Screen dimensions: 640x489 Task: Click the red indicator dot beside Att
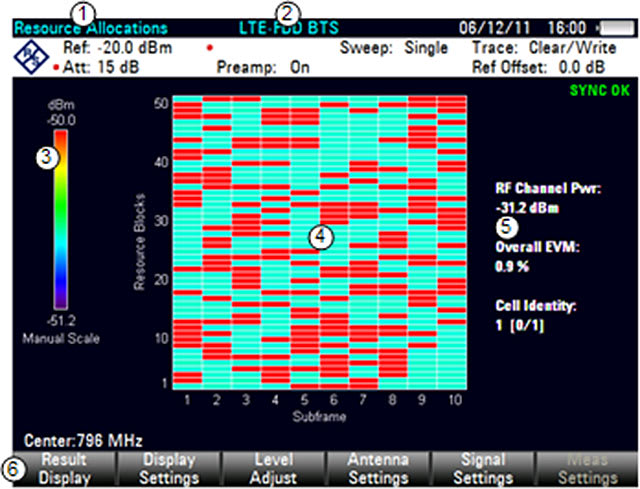[56, 67]
